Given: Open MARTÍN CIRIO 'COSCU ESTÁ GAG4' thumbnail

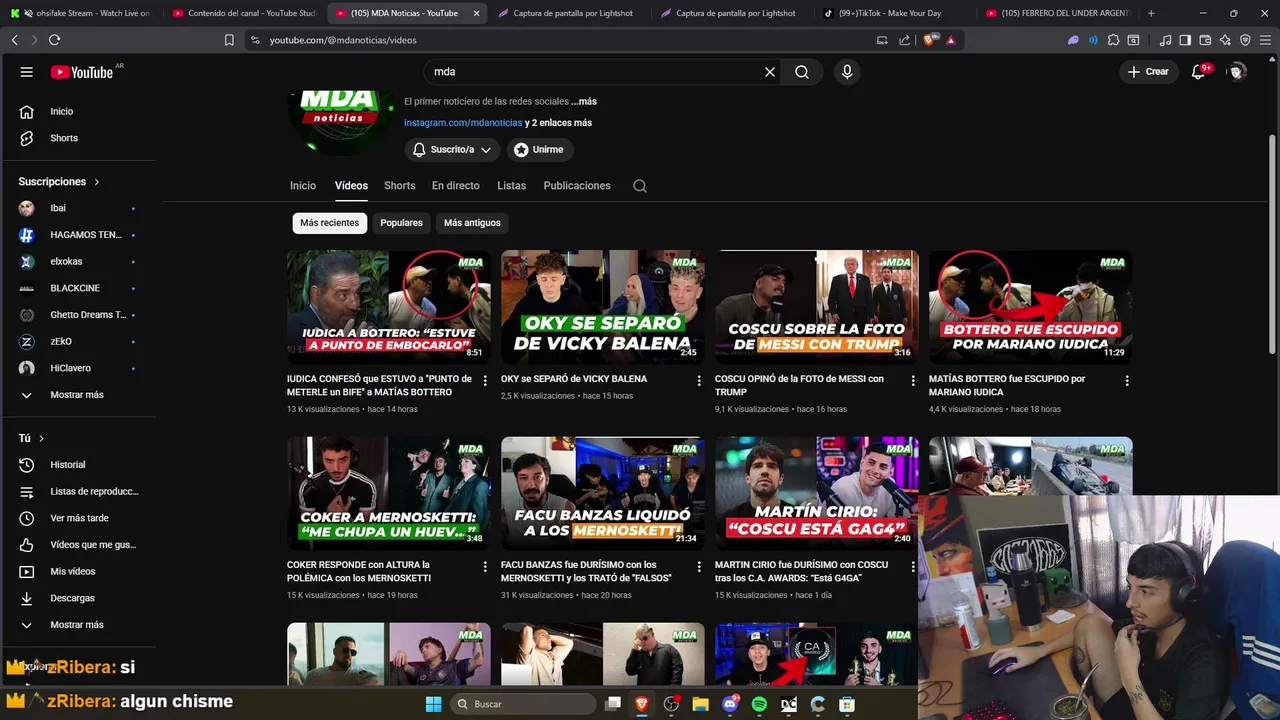Looking at the screenshot, I should (817, 493).
